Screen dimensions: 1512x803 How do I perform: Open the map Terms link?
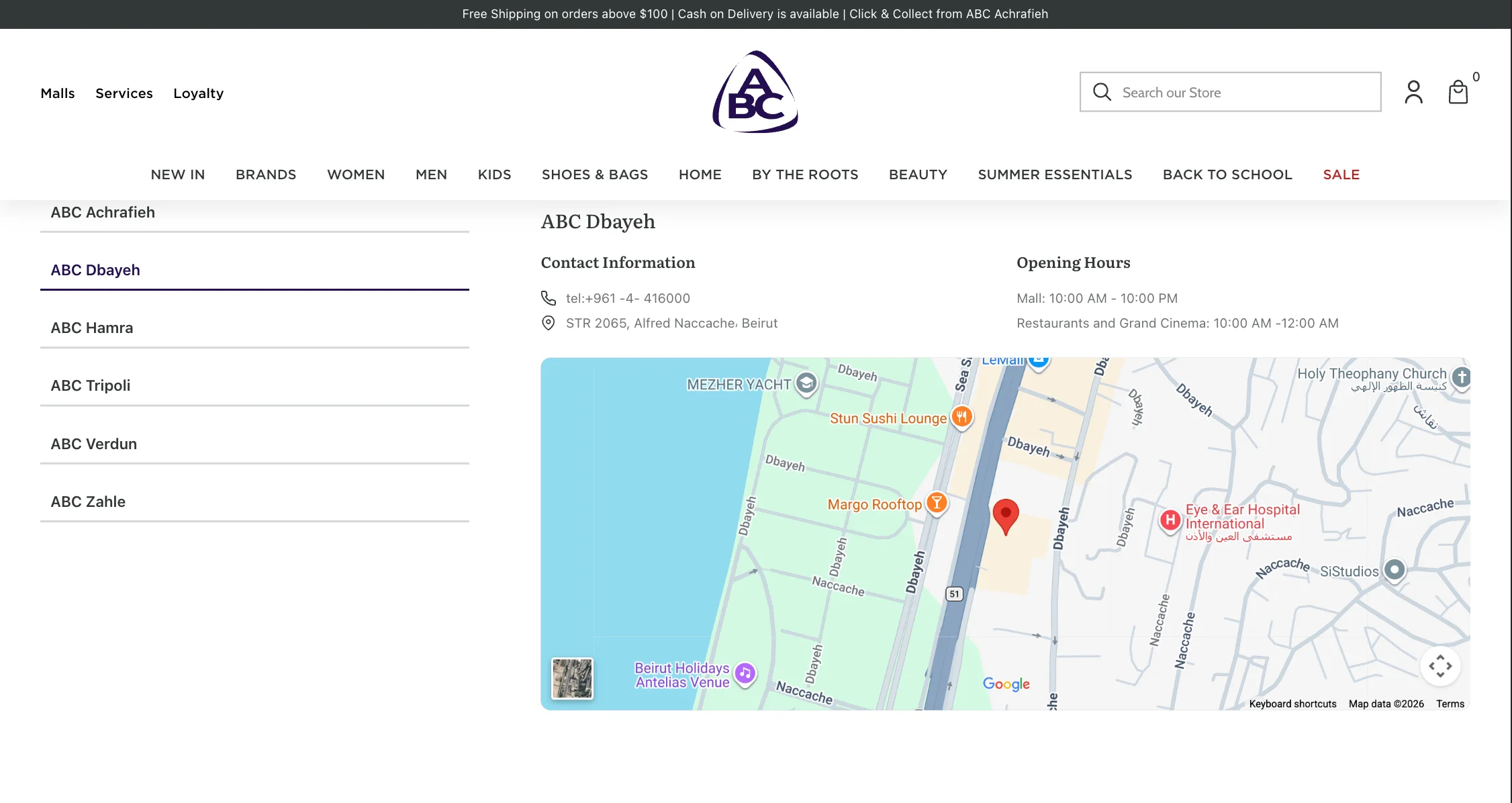pos(1450,704)
